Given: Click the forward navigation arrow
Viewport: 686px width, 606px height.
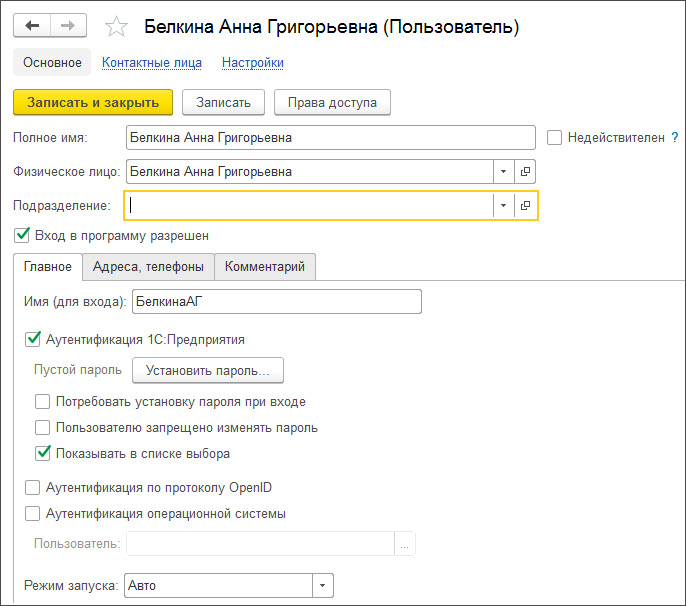Looking at the screenshot, I should [x=68, y=26].
